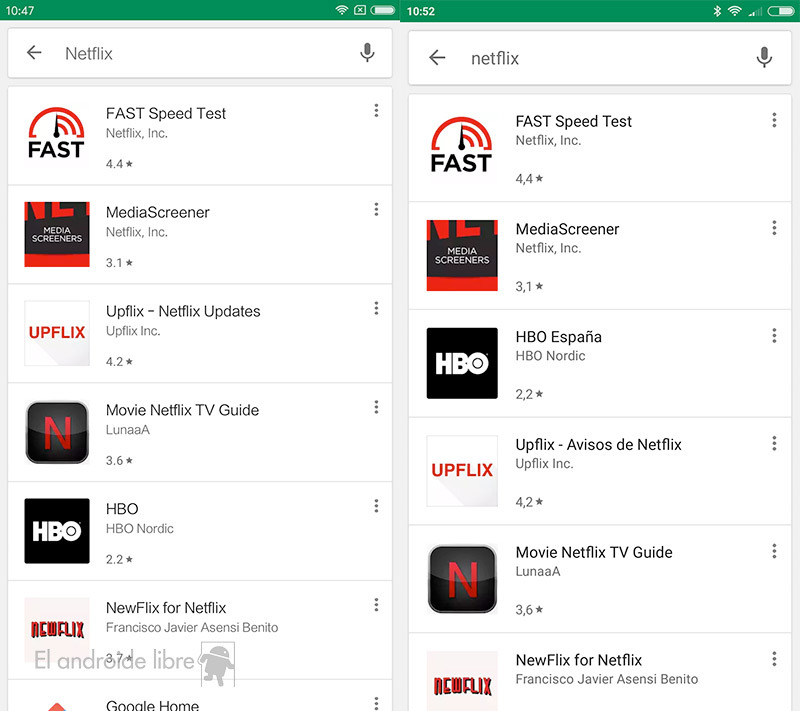
Task: Tap red N icon in right phone list
Action: pyautogui.click(x=461, y=578)
